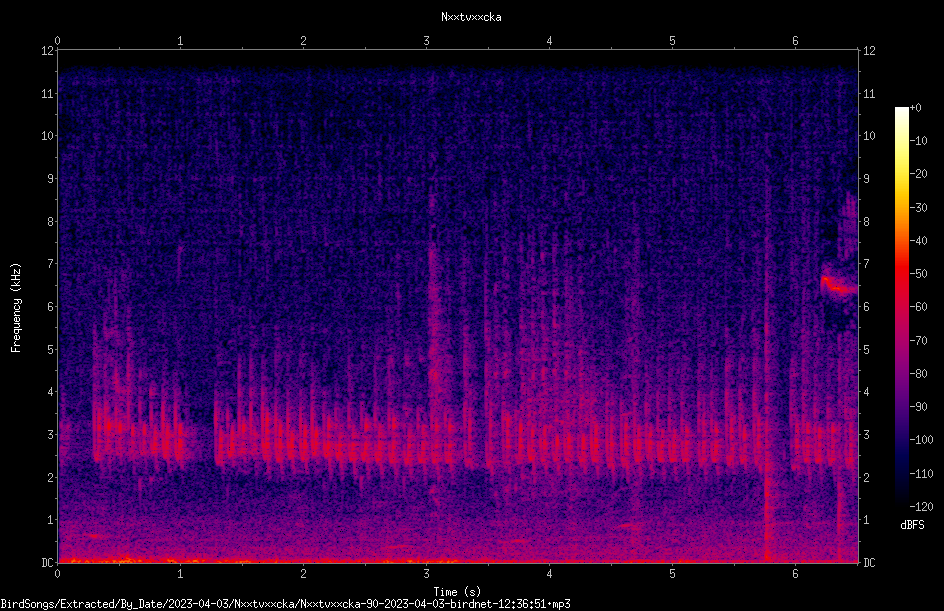Click the +0 label on color scale

pos(916,108)
